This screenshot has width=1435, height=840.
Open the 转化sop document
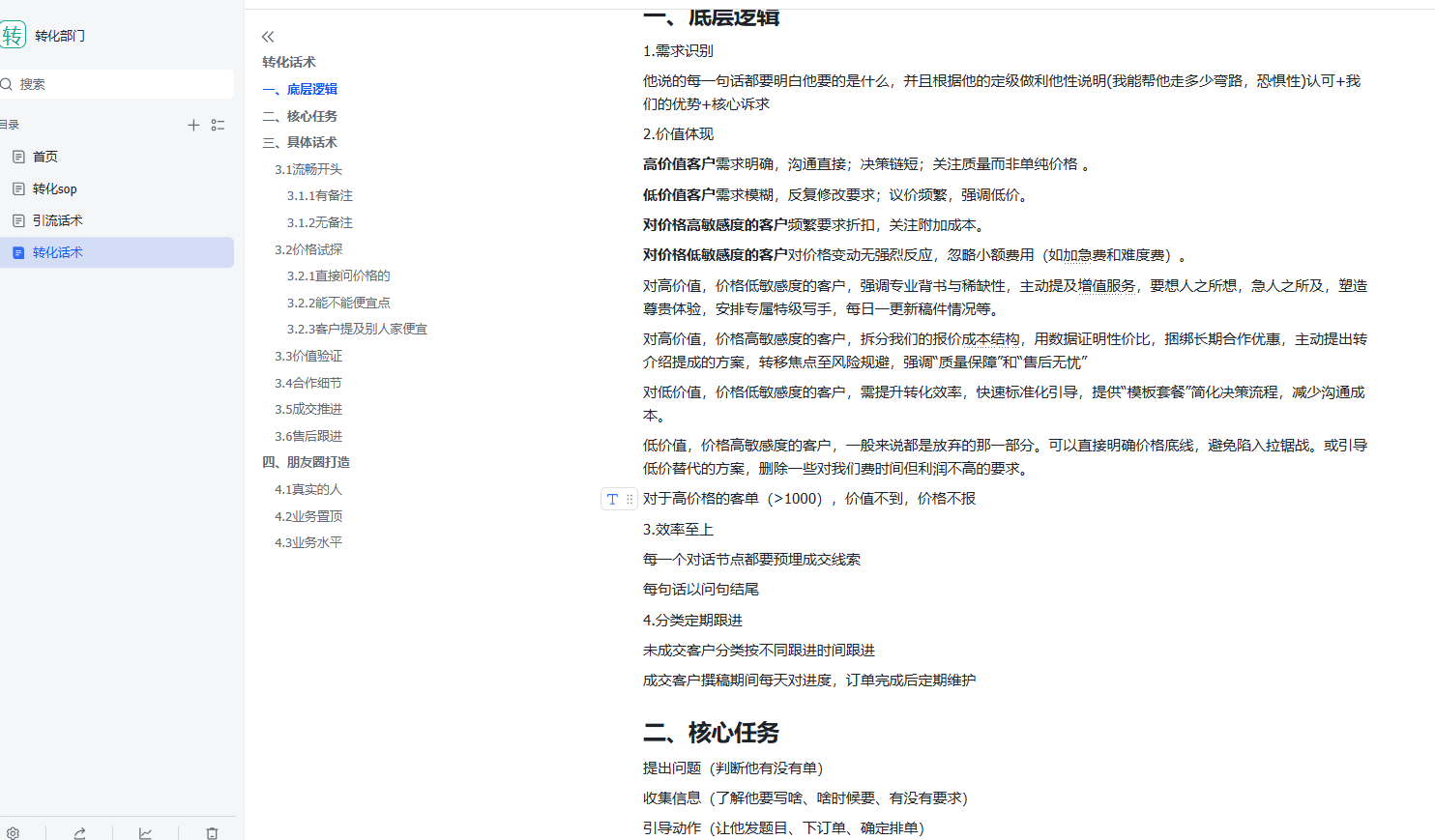click(54, 188)
